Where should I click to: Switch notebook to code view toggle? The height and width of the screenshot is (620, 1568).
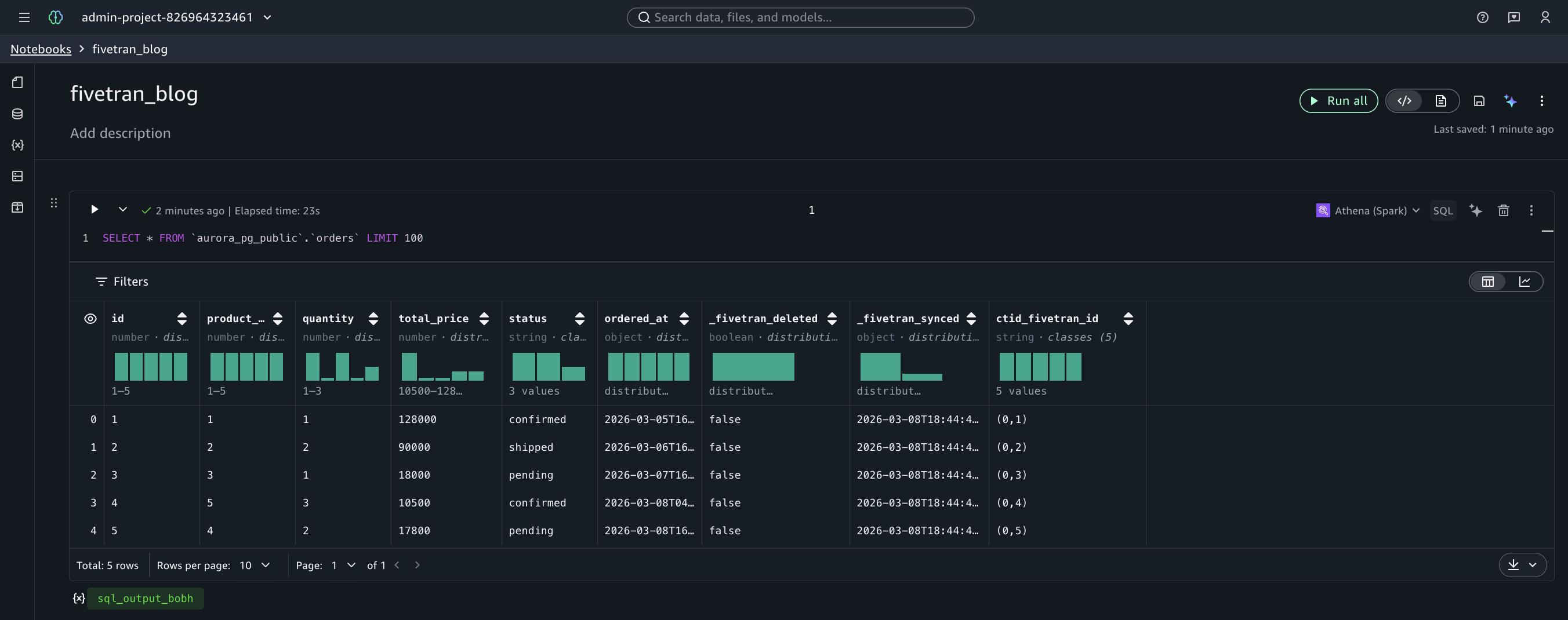[x=1404, y=101]
